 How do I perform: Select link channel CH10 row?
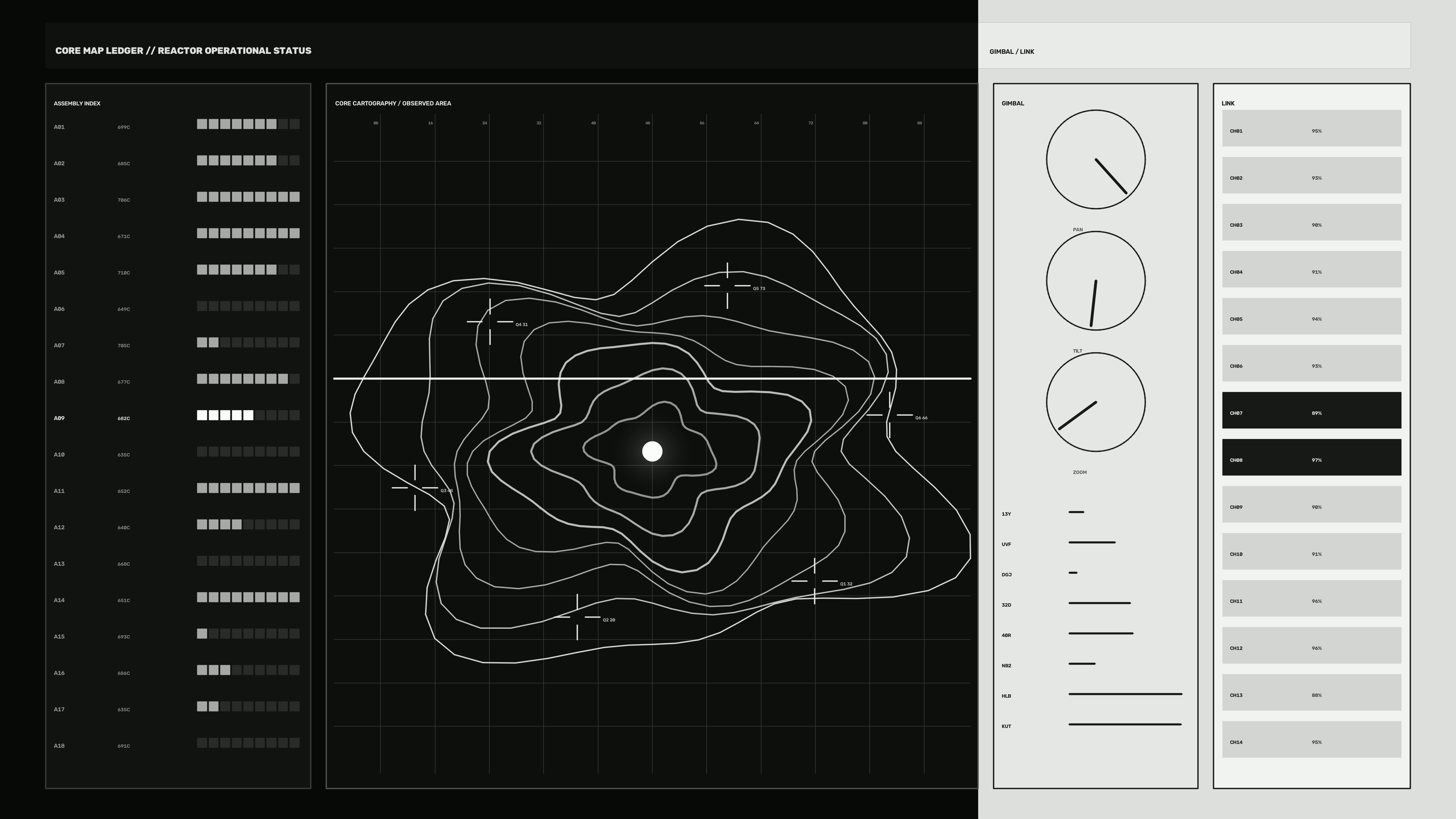1311,551
